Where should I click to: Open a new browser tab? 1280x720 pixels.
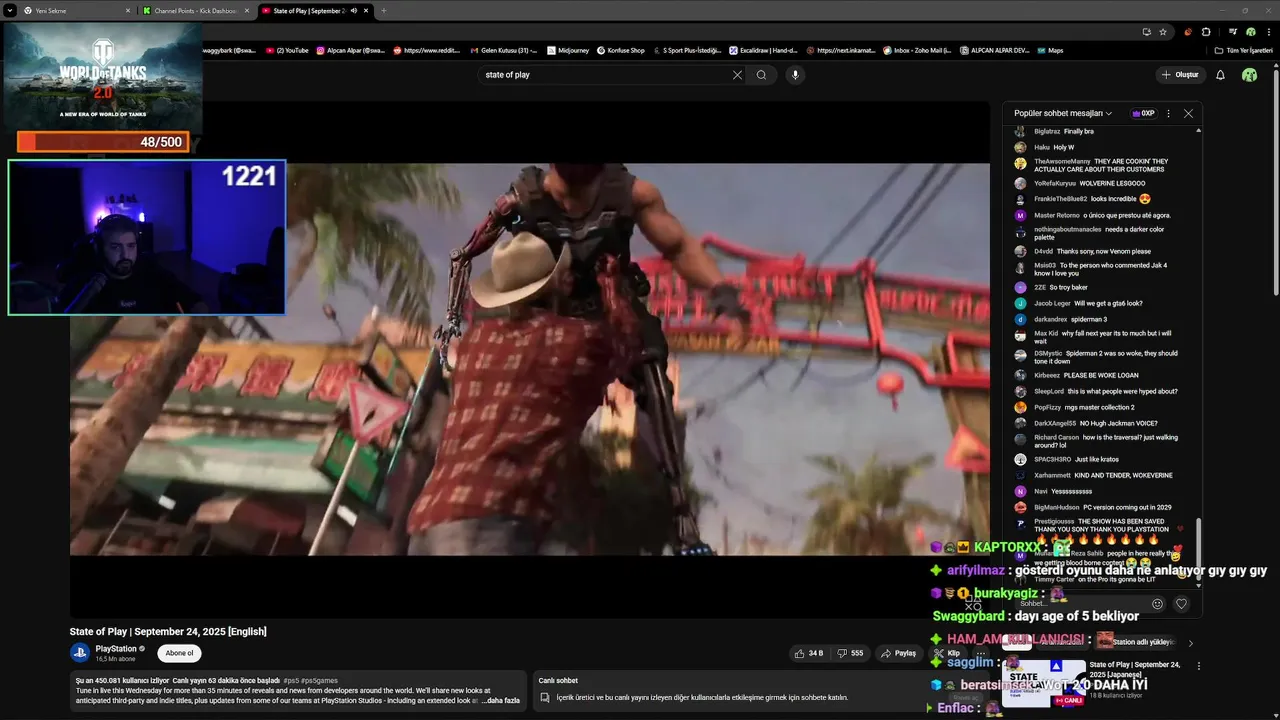coord(384,11)
